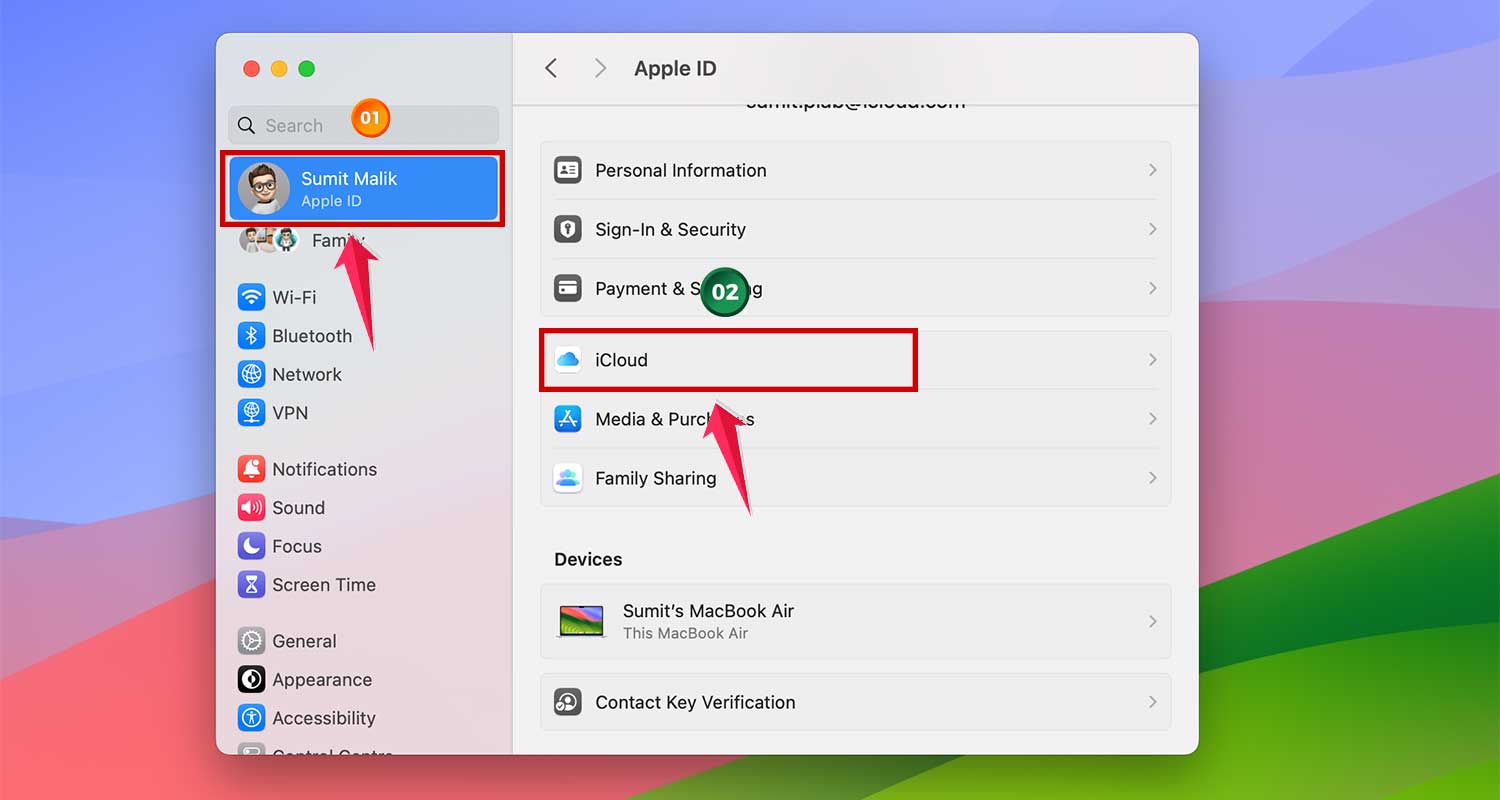The height and width of the screenshot is (800, 1500).
Task: Expand Personal Information via its chevron
Action: point(1152,170)
